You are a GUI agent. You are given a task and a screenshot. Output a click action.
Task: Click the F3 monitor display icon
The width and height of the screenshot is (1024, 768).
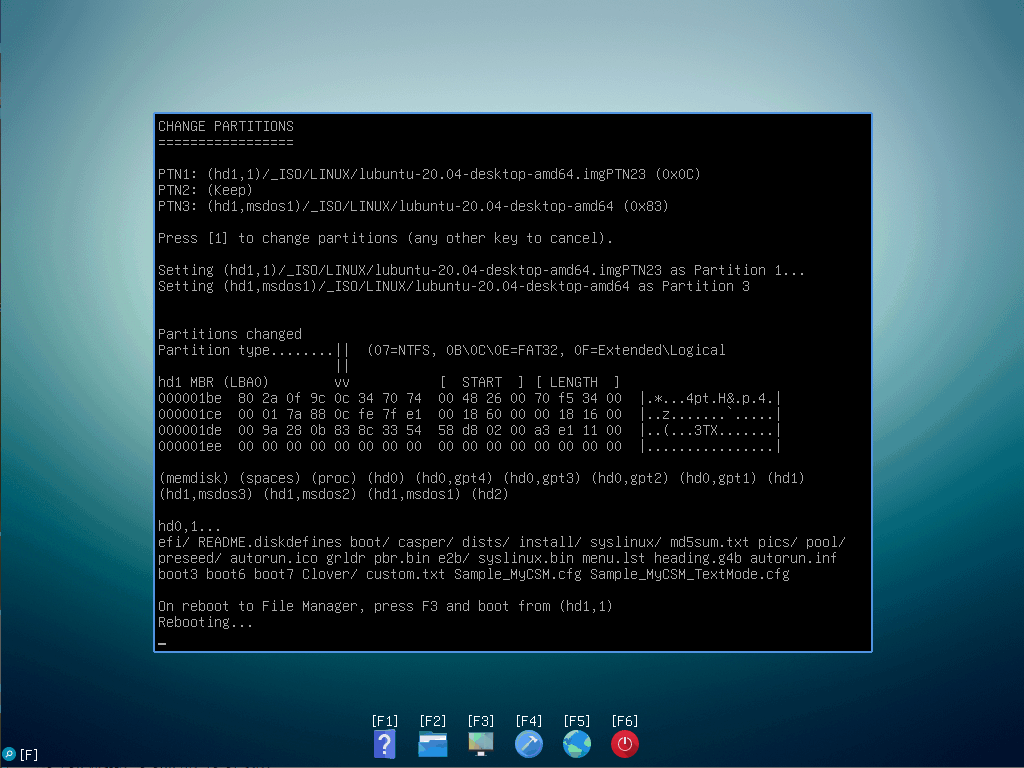[481, 744]
